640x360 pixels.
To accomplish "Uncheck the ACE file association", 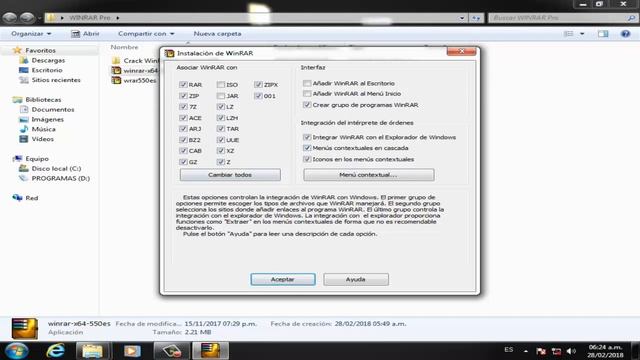I will coord(183,118).
